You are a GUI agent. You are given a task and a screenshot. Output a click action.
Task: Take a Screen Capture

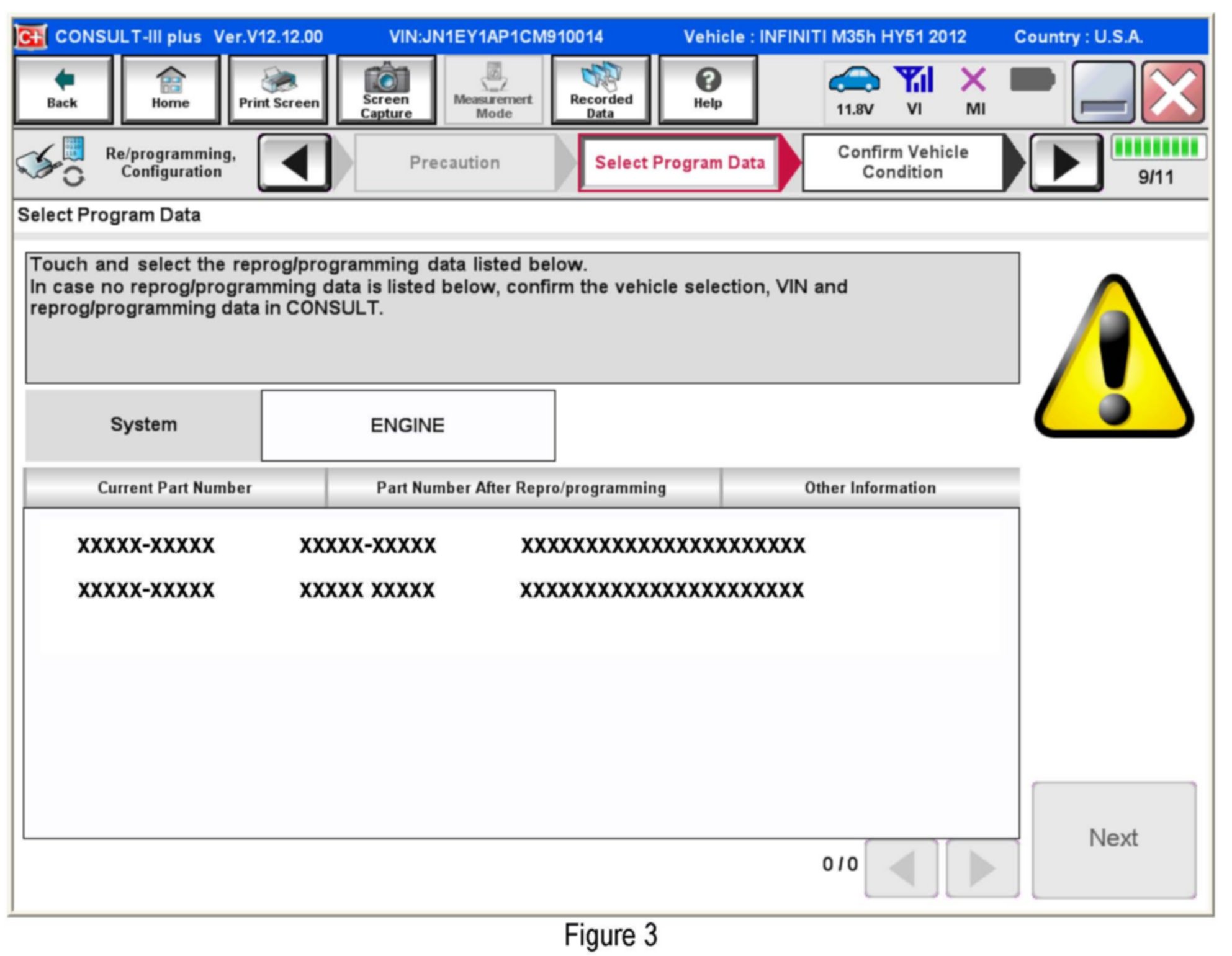click(385, 89)
